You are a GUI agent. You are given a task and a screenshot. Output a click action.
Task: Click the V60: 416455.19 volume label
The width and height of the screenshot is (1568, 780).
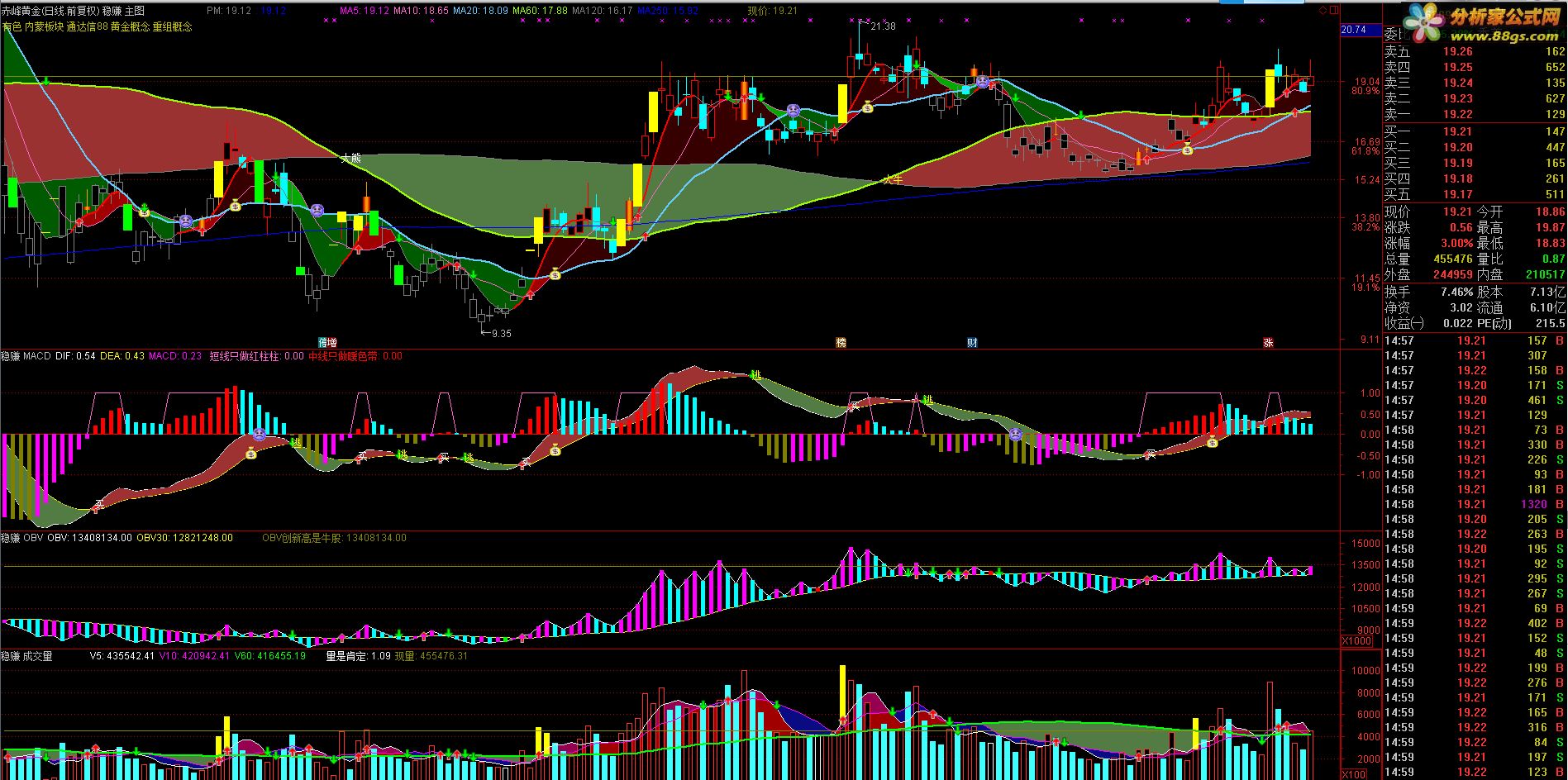pyautogui.click(x=269, y=656)
